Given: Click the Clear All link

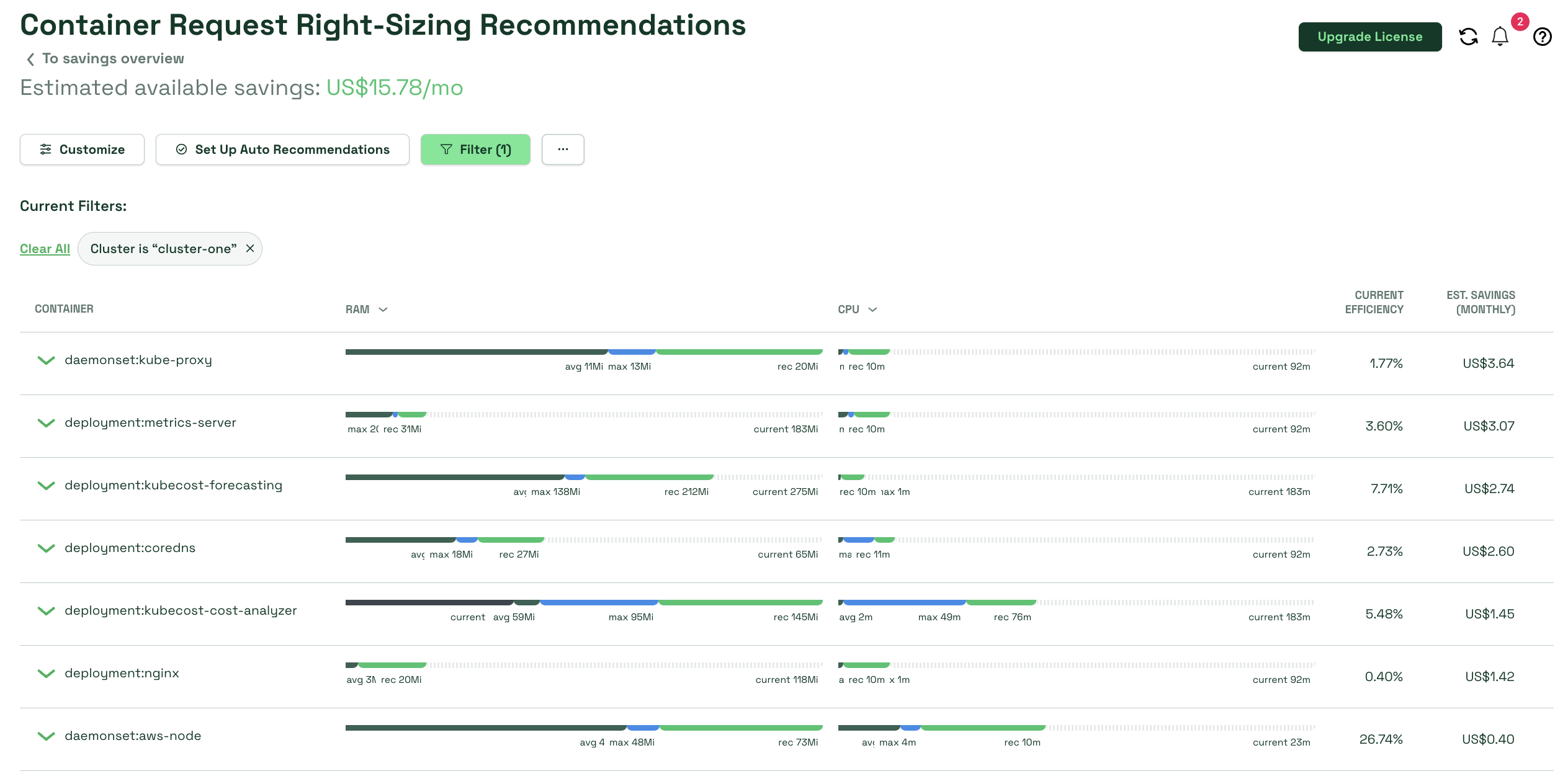Looking at the screenshot, I should 45,249.
